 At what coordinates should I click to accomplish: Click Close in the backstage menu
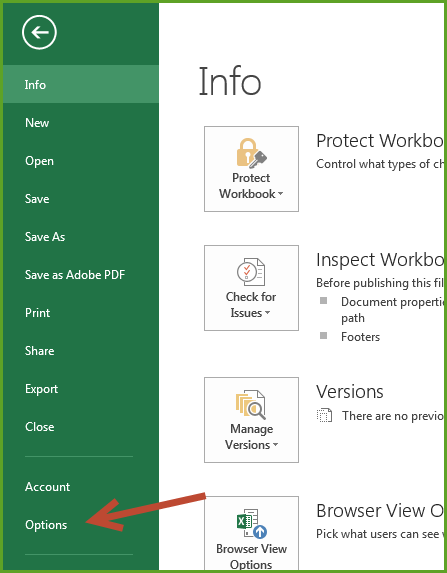click(81, 426)
